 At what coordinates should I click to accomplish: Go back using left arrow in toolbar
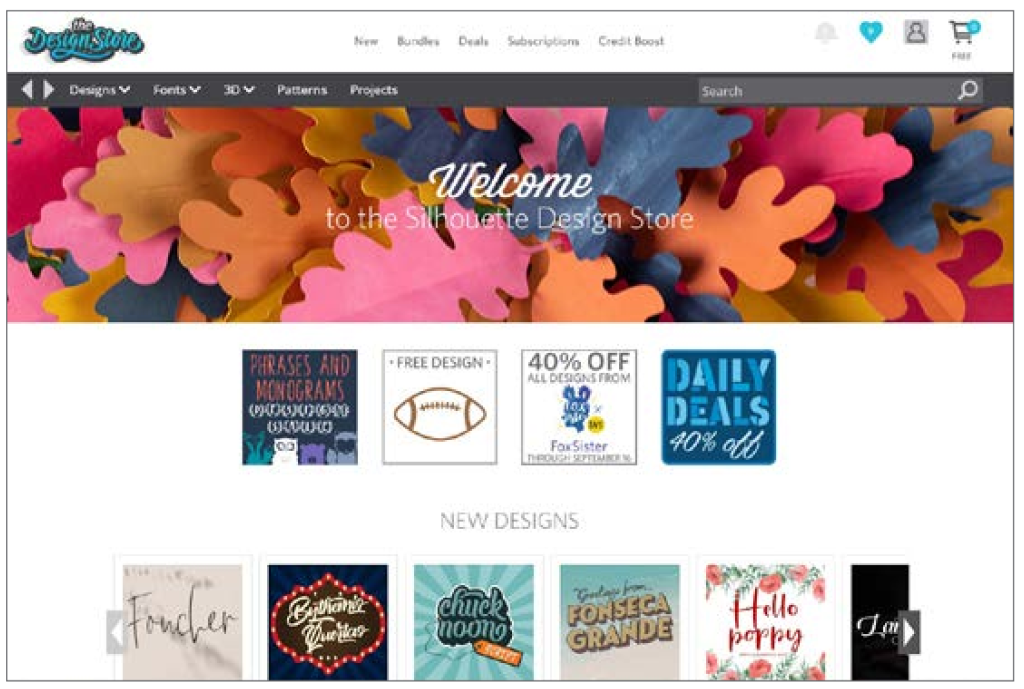tap(27, 89)
